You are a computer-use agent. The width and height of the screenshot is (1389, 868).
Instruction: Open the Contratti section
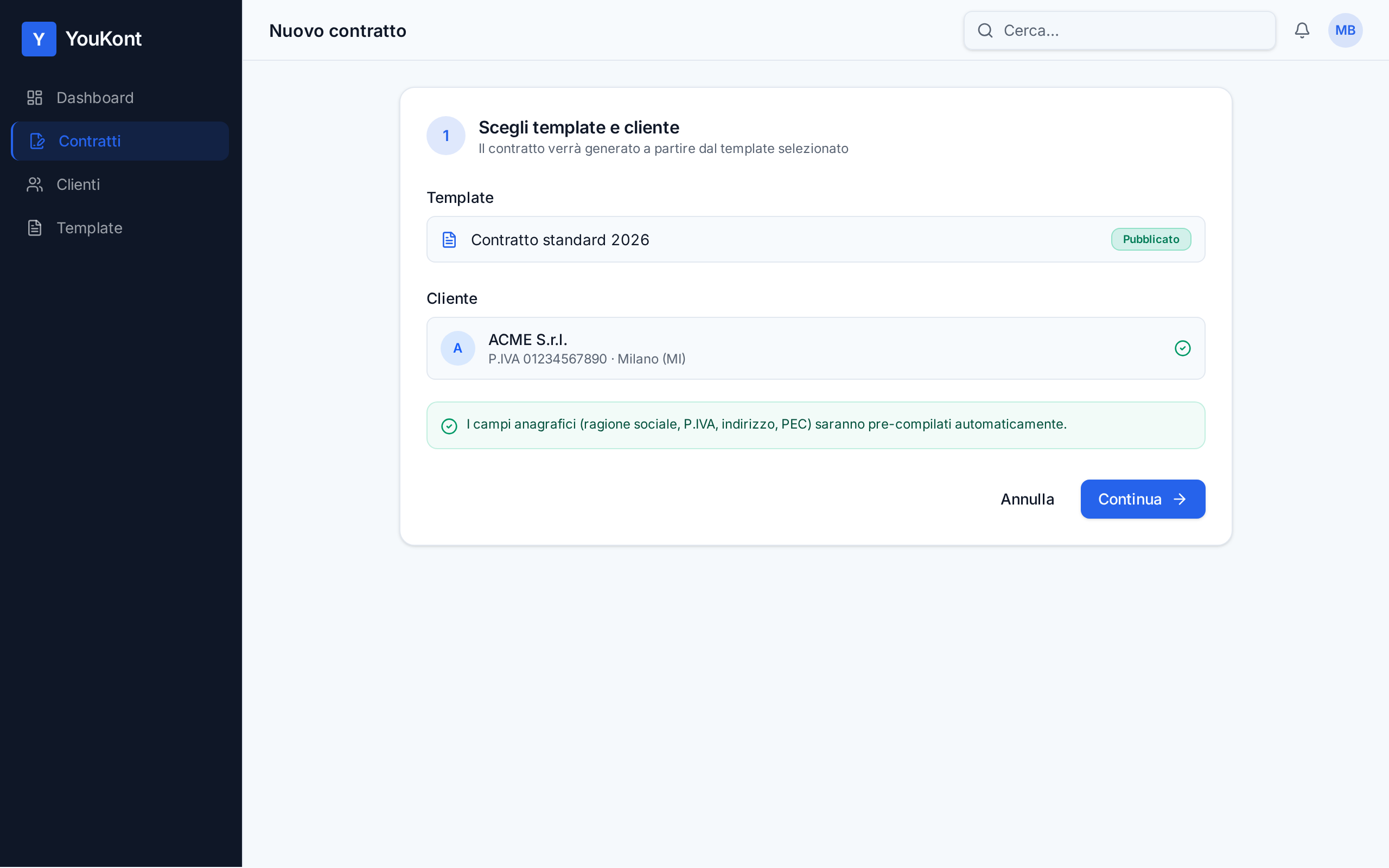coord(120,141)
